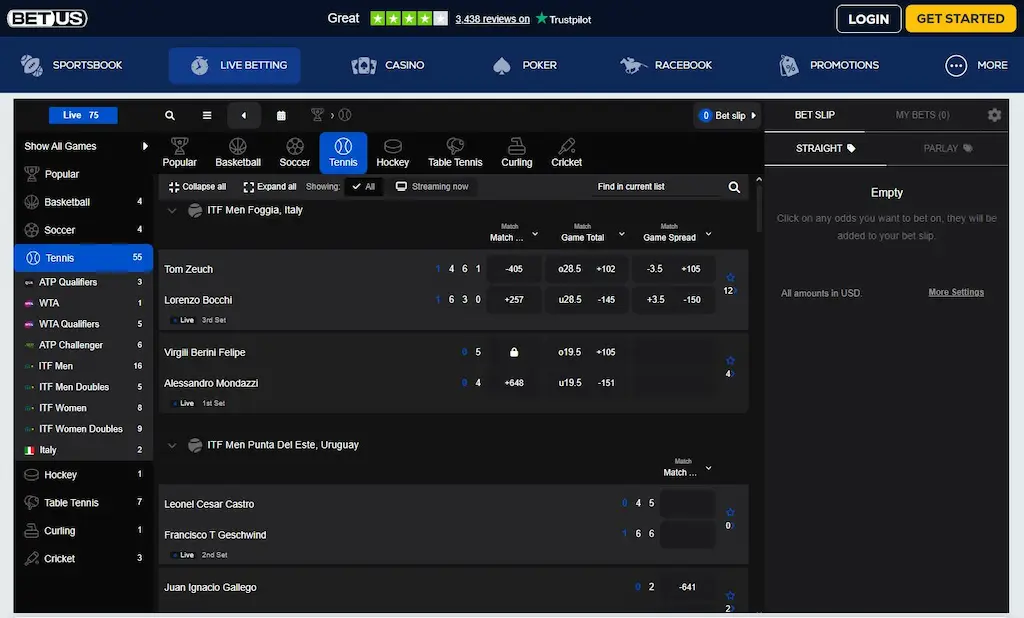1024x618 pixels.
Task: Open ATP Qualifiers sub-league
Action: click(84, 282)
